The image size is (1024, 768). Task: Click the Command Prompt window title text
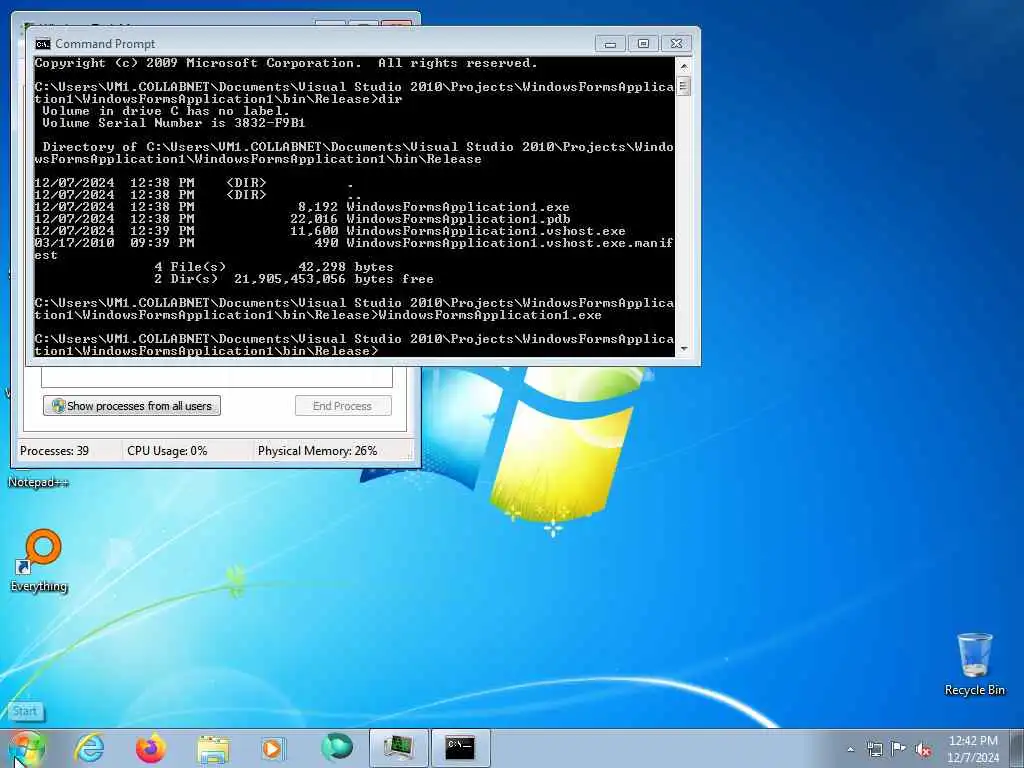coord(105,44)
